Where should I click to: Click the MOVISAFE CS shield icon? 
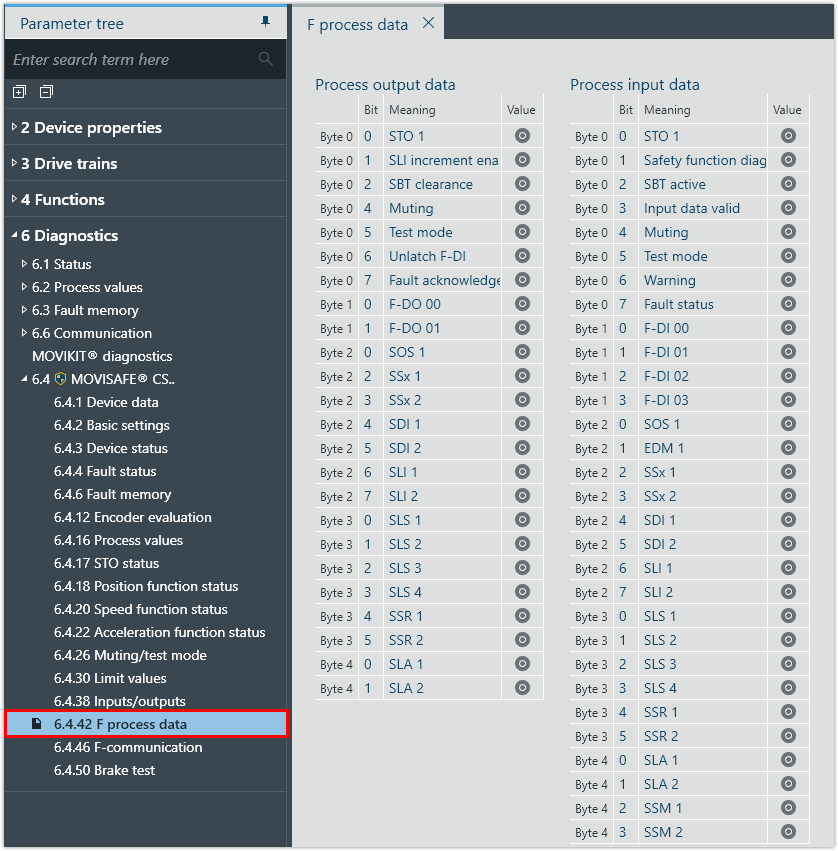click(61, 379)
